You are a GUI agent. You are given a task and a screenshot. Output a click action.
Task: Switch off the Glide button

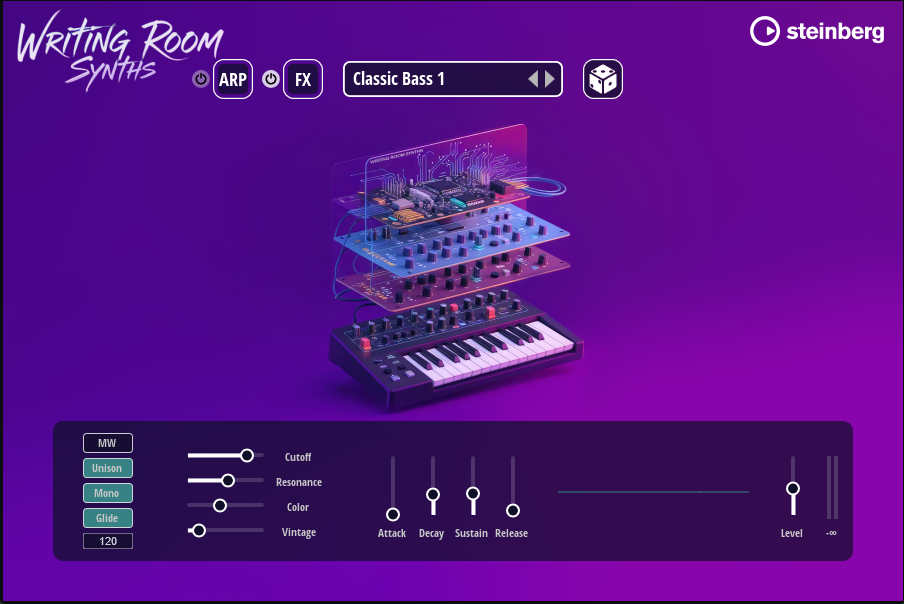click(108, 518)
